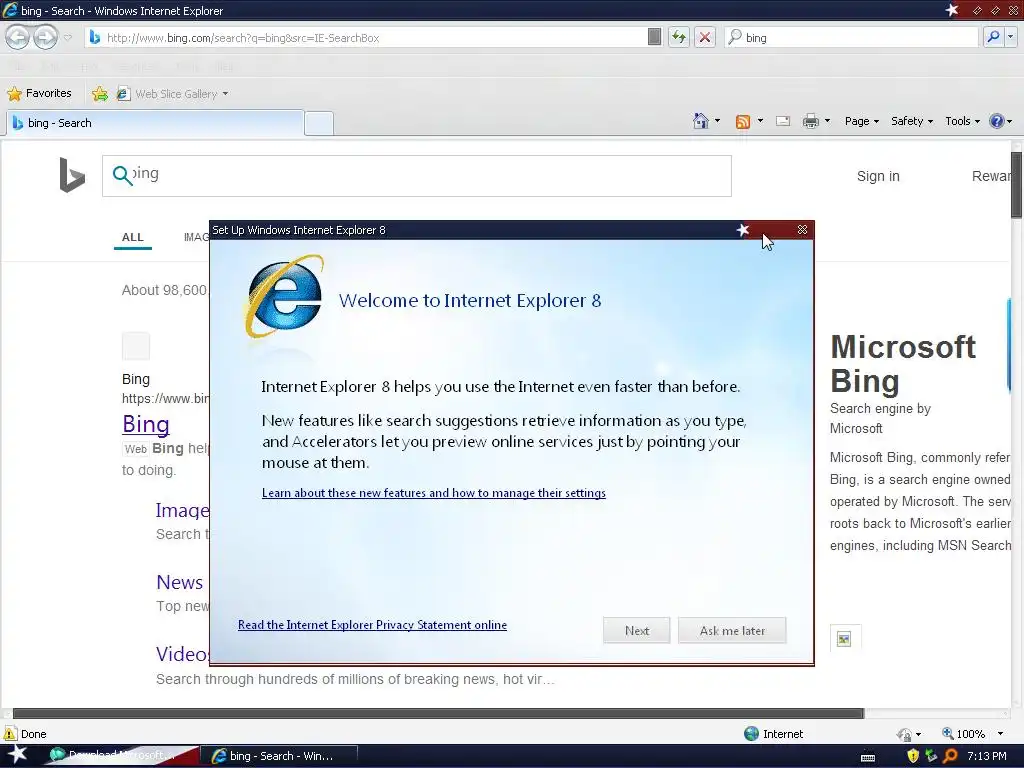Click the keyboard icon on taskbar
This screenshot has width=1024, height=768.
[868, 757]
